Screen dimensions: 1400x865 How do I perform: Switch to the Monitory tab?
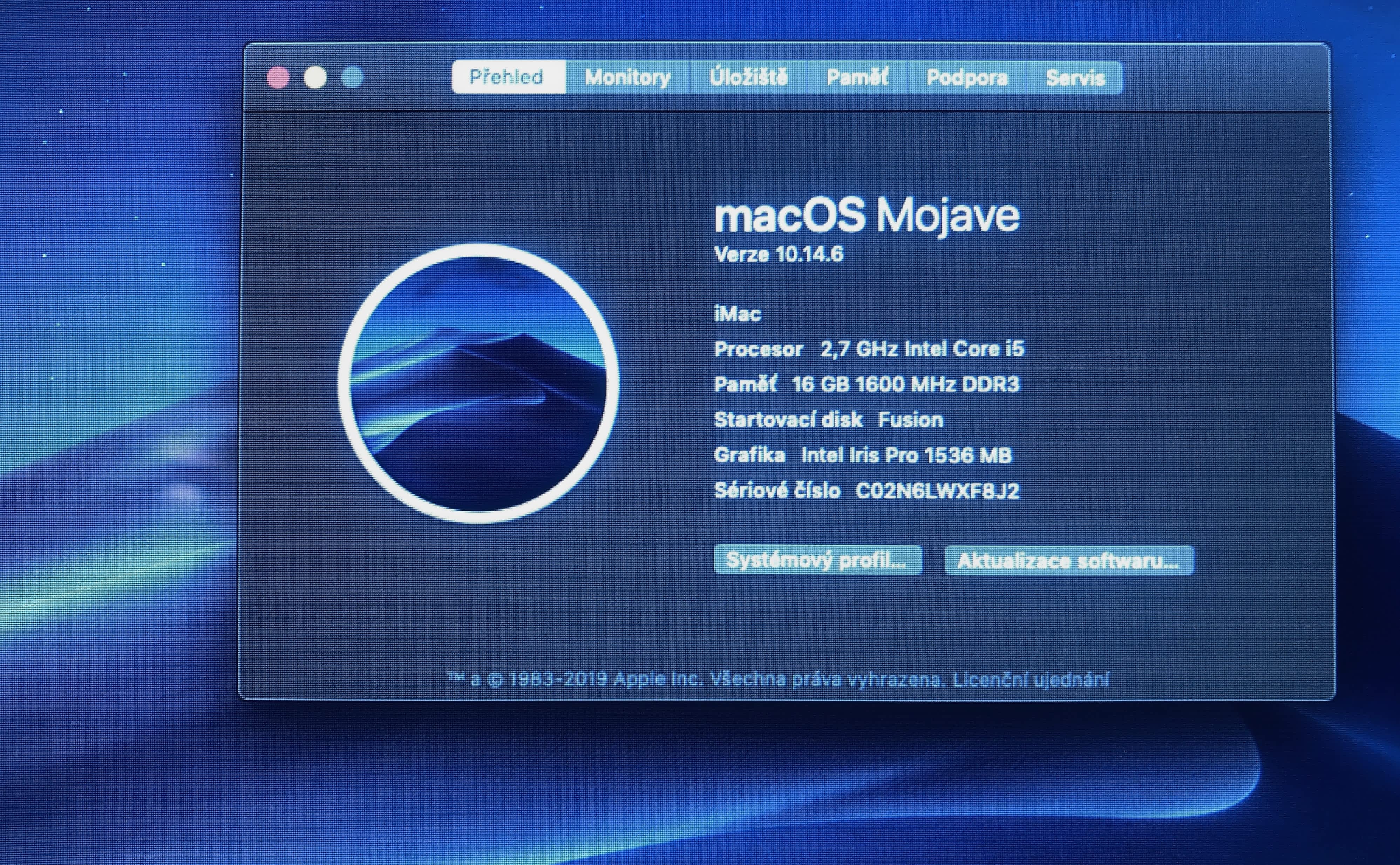tap(627, 77)
